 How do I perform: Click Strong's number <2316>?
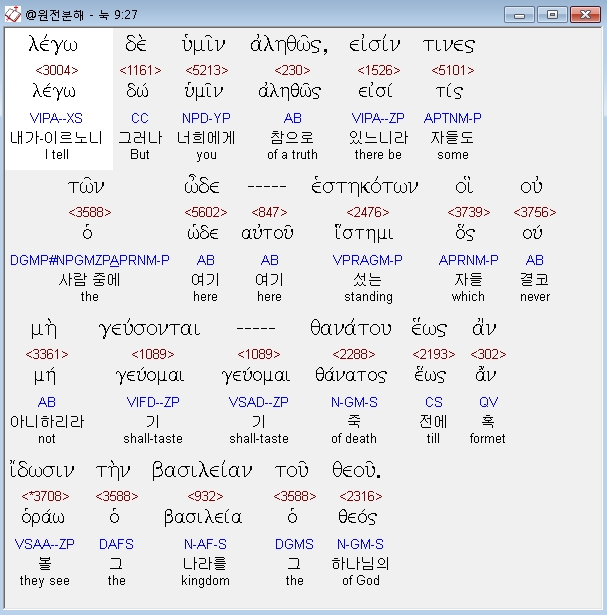click(x=361, y=496)
